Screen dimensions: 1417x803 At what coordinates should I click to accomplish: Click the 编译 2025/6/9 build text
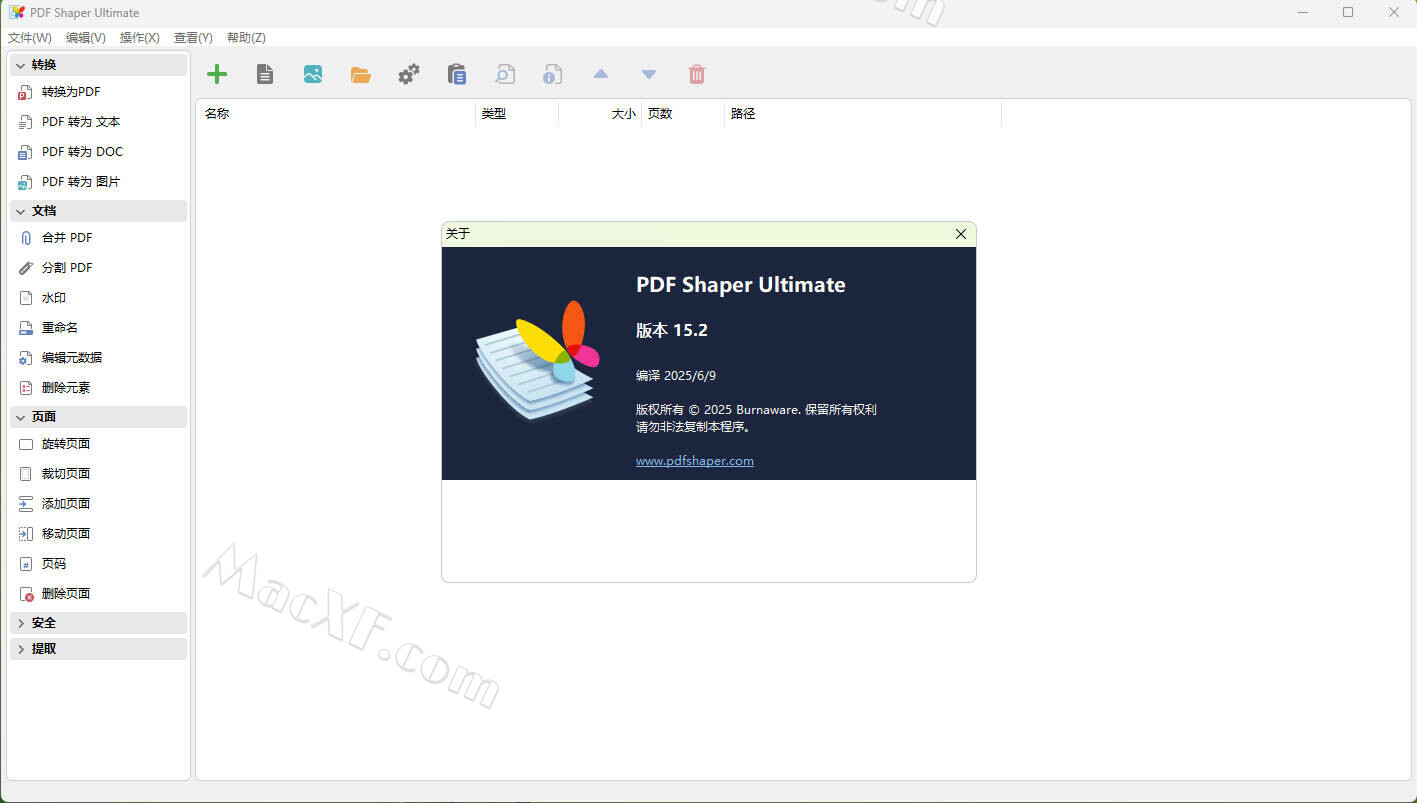pos(676,376)
